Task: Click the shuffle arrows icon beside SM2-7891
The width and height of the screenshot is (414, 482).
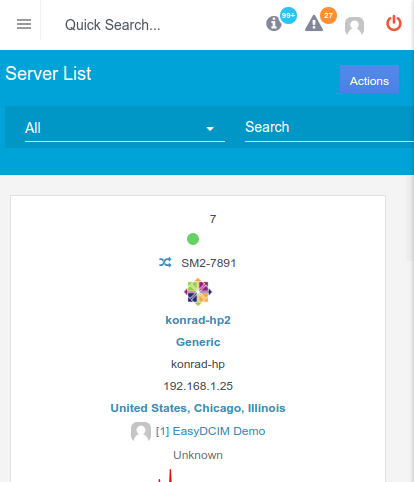Action: tap(165, 262)
